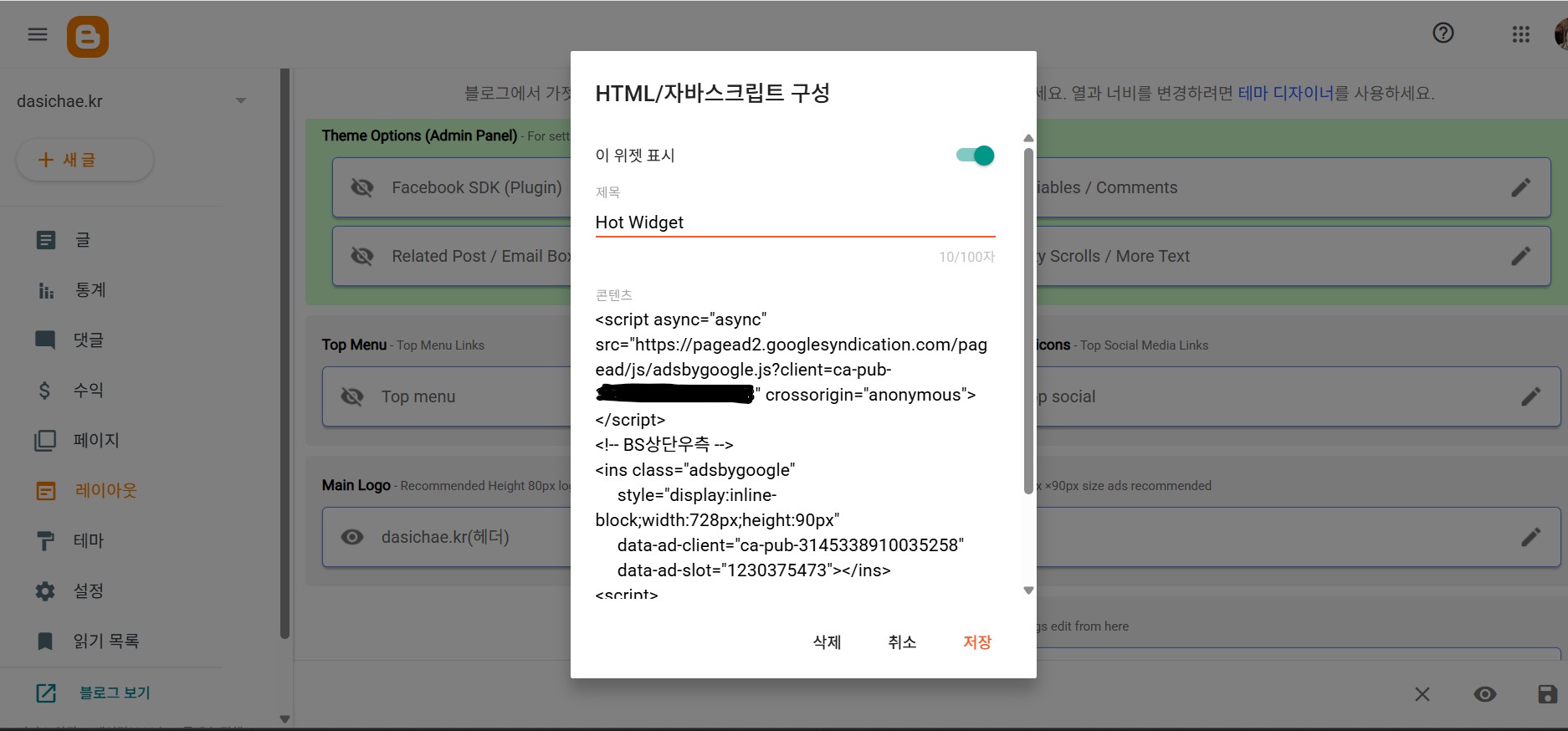Click the Blogger logo icon

point(88,37)
